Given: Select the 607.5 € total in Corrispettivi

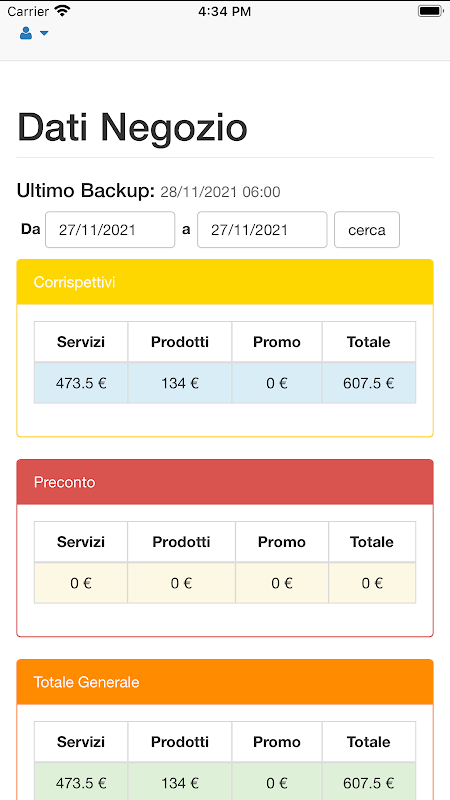Looking at the screenshot, I should point(369,383).
